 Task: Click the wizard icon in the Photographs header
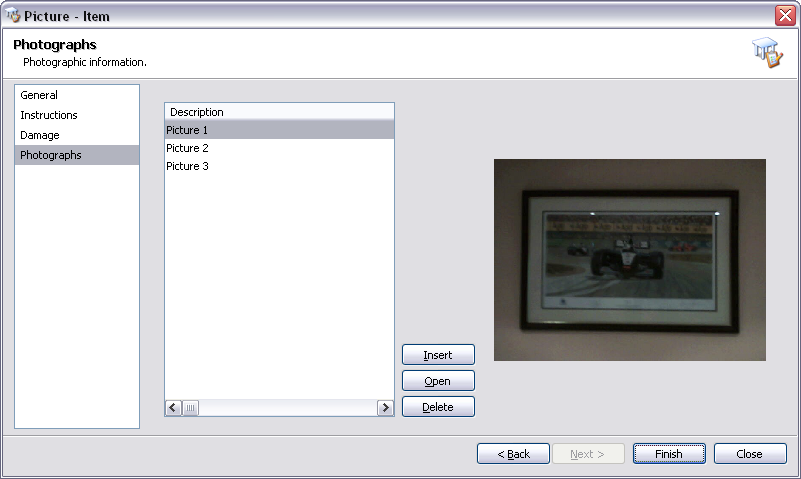pyautogui.click(x=767, y=54)
